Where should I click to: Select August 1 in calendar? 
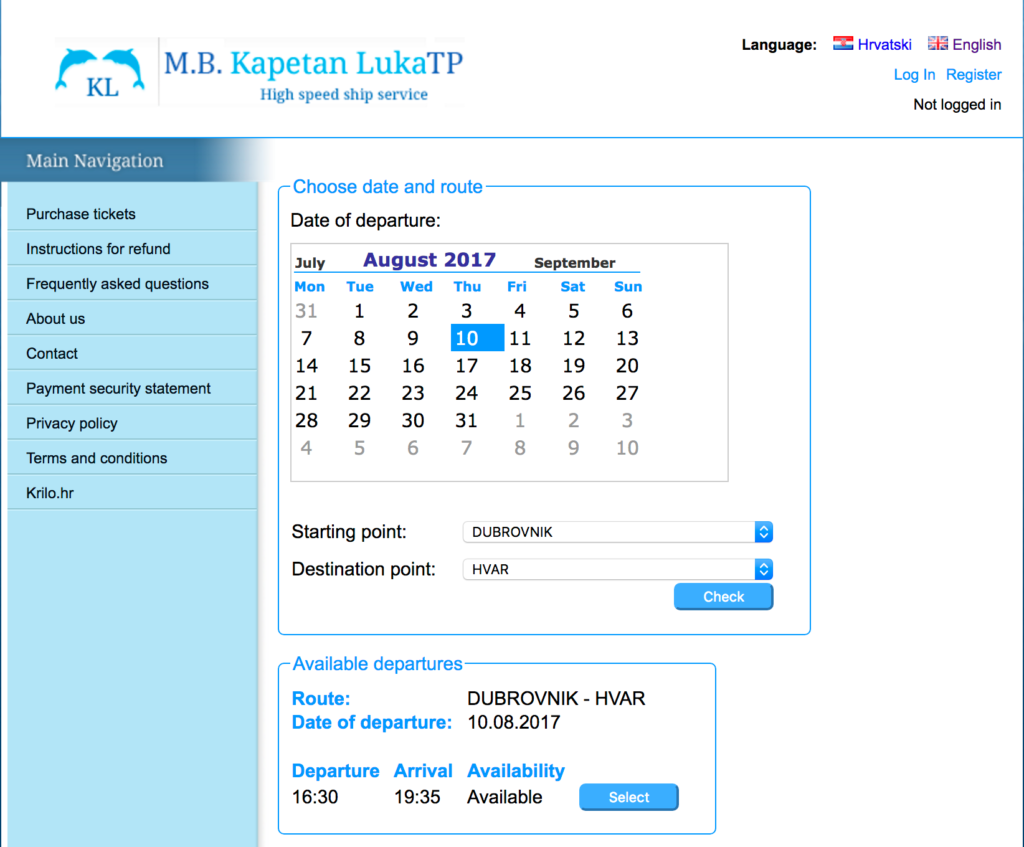359,311
